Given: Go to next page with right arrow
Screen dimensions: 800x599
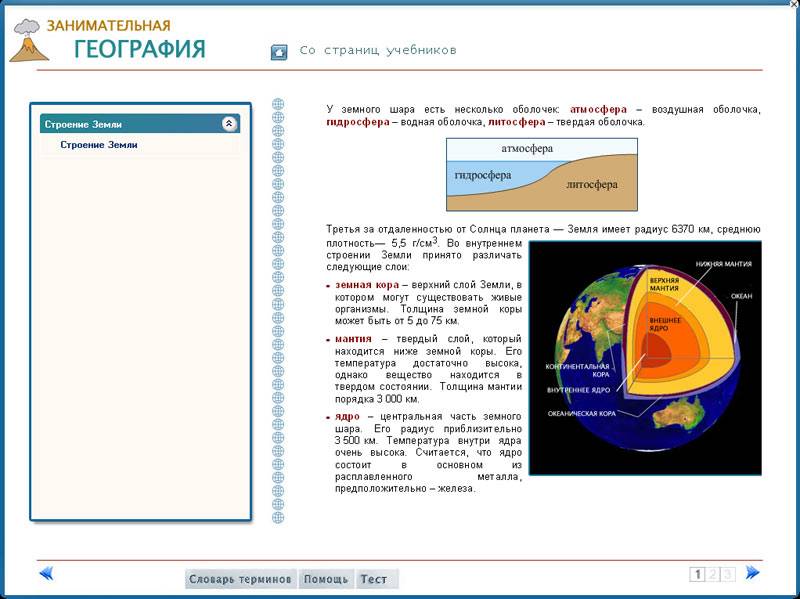Looking at the screenshot, I should (753, 573).
